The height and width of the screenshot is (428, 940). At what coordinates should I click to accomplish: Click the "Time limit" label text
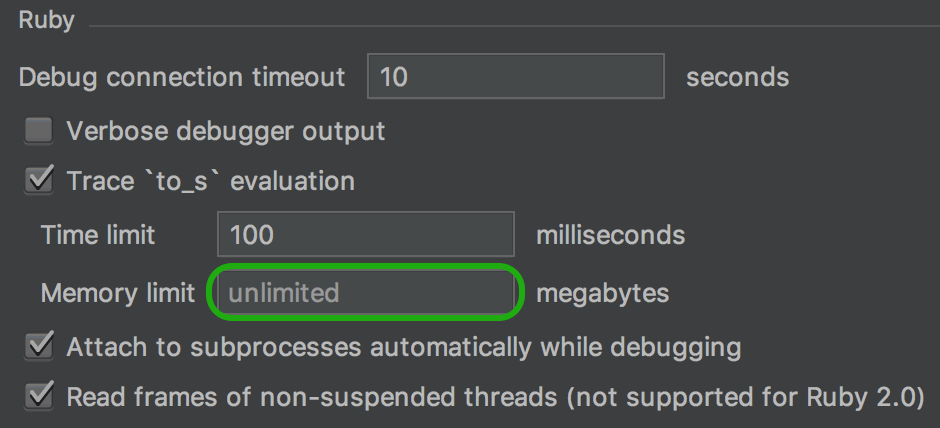(98, 234)
